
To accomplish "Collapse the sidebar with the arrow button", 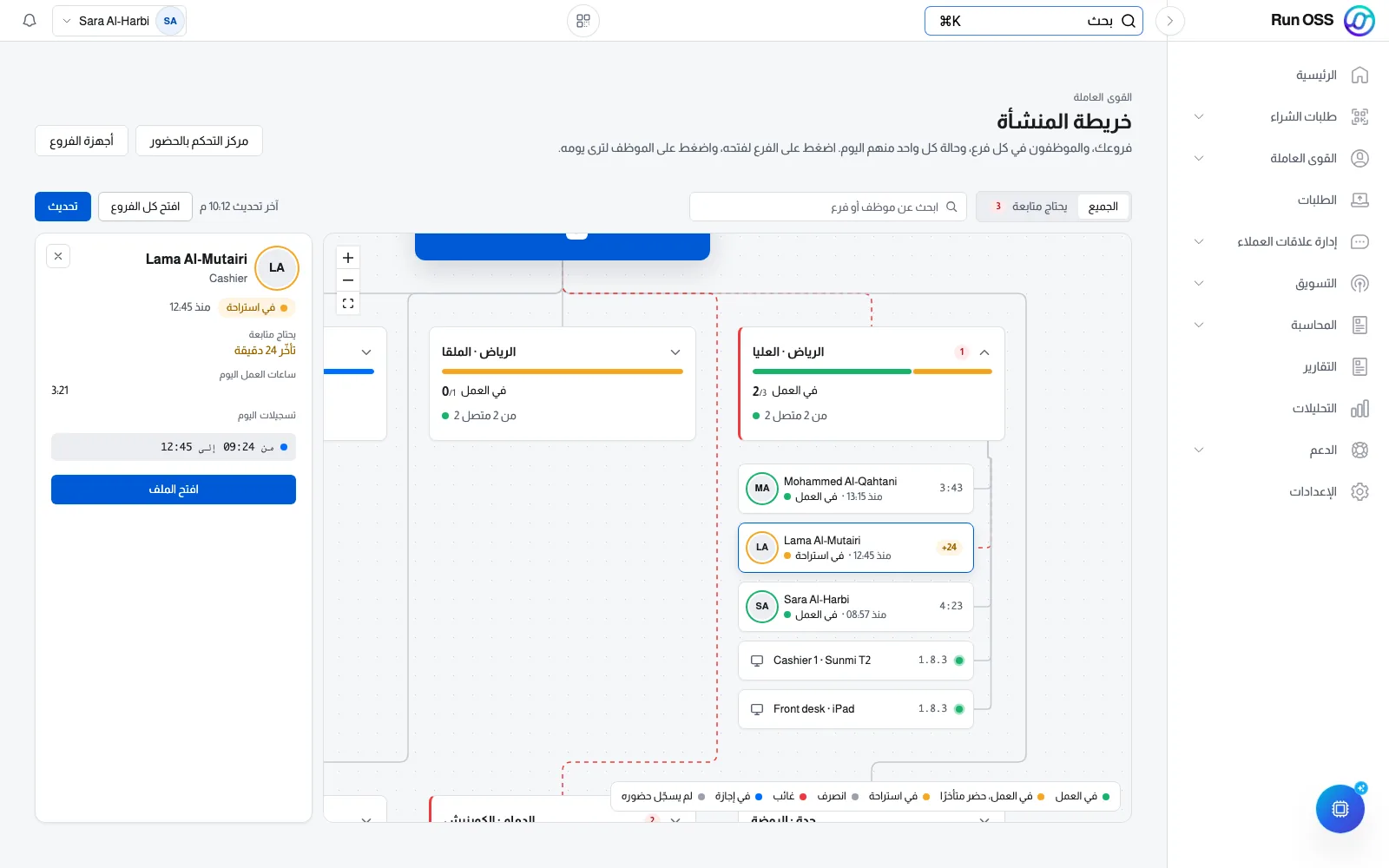I will click(1170, 21).
